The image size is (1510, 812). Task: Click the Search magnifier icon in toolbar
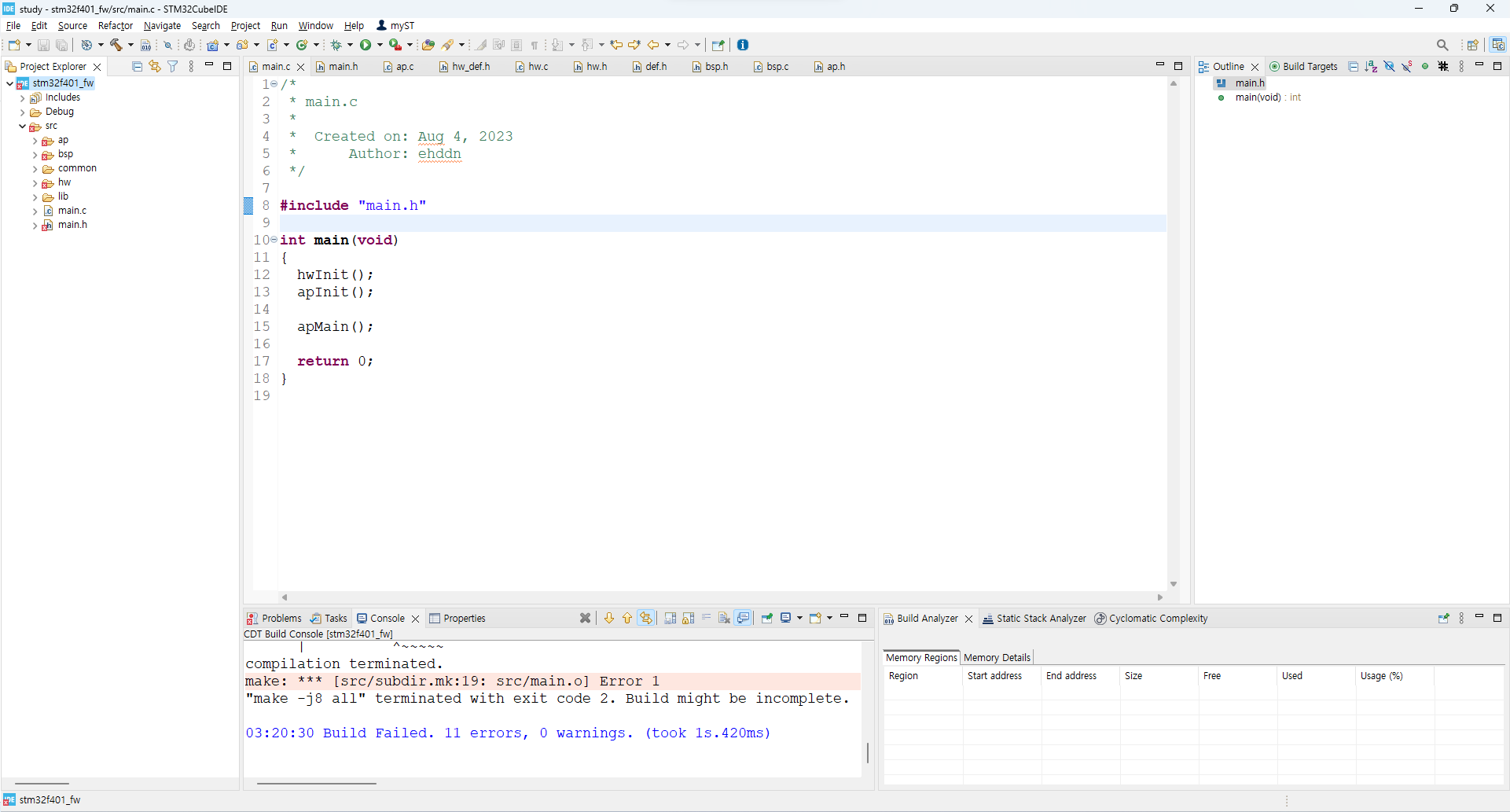click(1442, 45)
